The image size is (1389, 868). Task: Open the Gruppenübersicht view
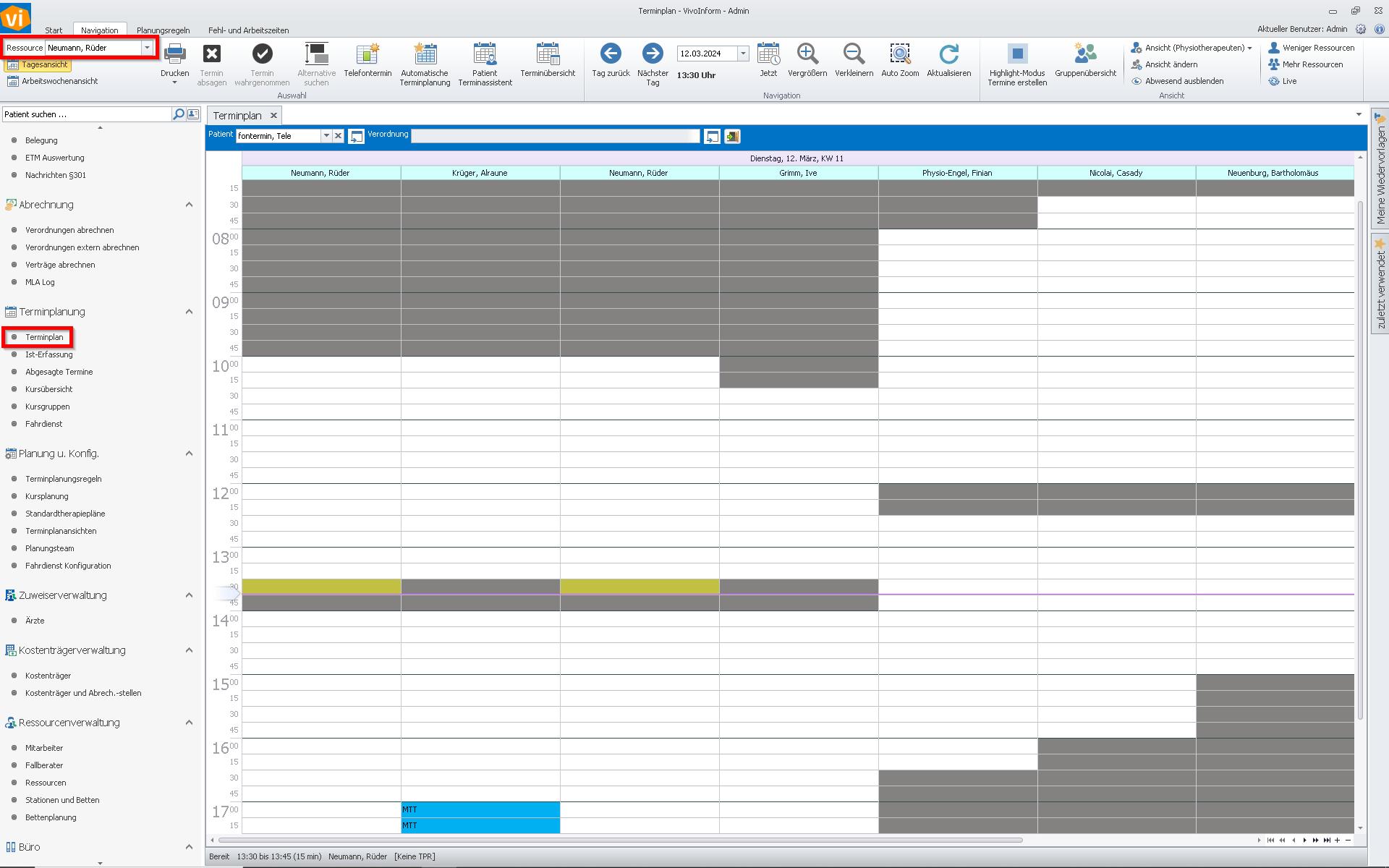pos(1085,54)
